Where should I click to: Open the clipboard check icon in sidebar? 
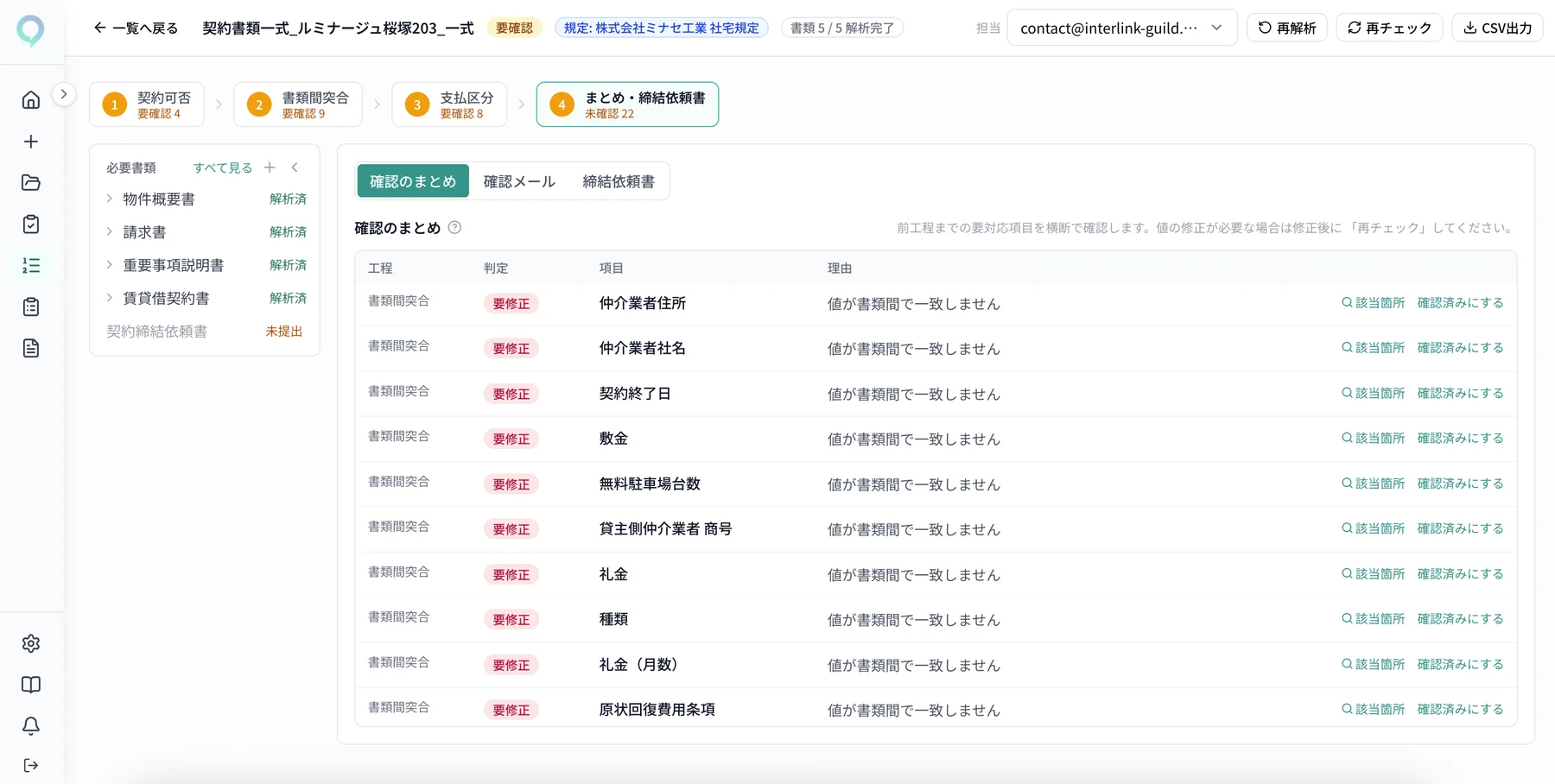(31, 224)
